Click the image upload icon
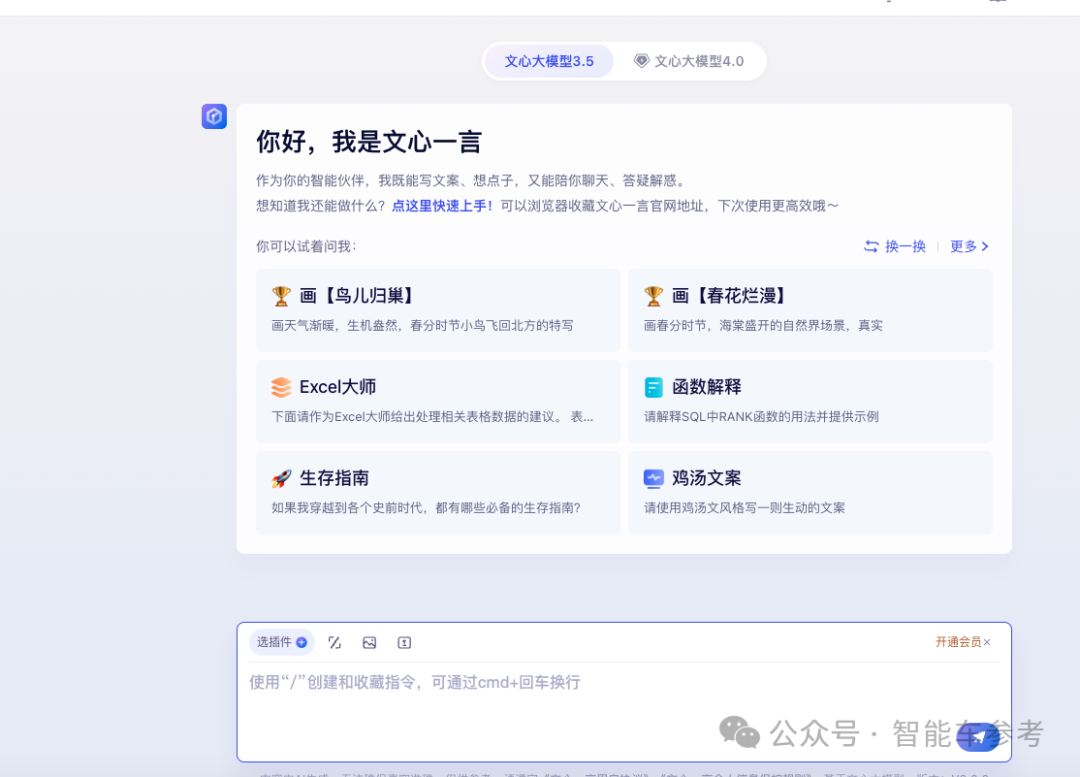Screen dimensions: 1080x777 pos(370,643)
